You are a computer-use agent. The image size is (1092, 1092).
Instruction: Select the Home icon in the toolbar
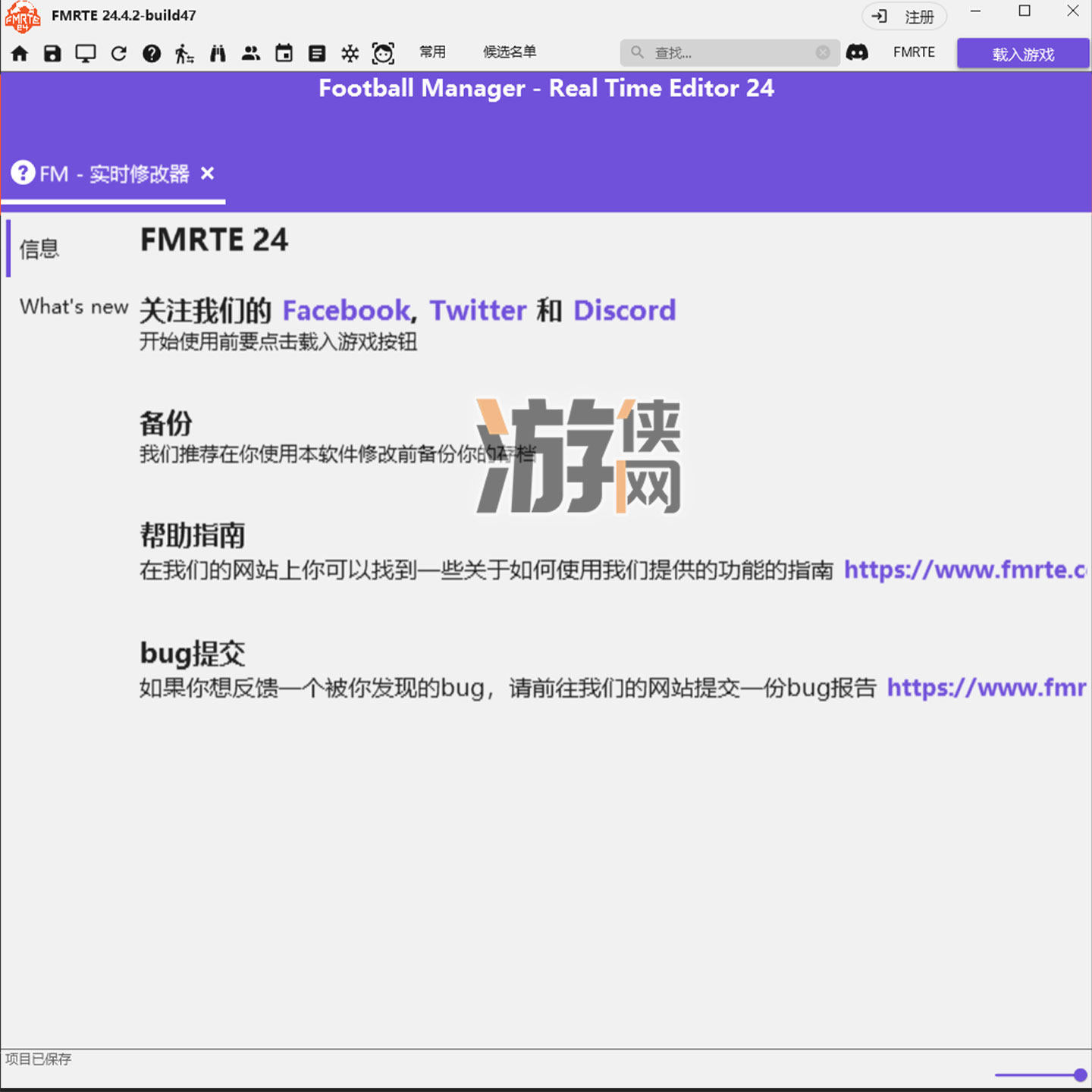click(20, 53)
